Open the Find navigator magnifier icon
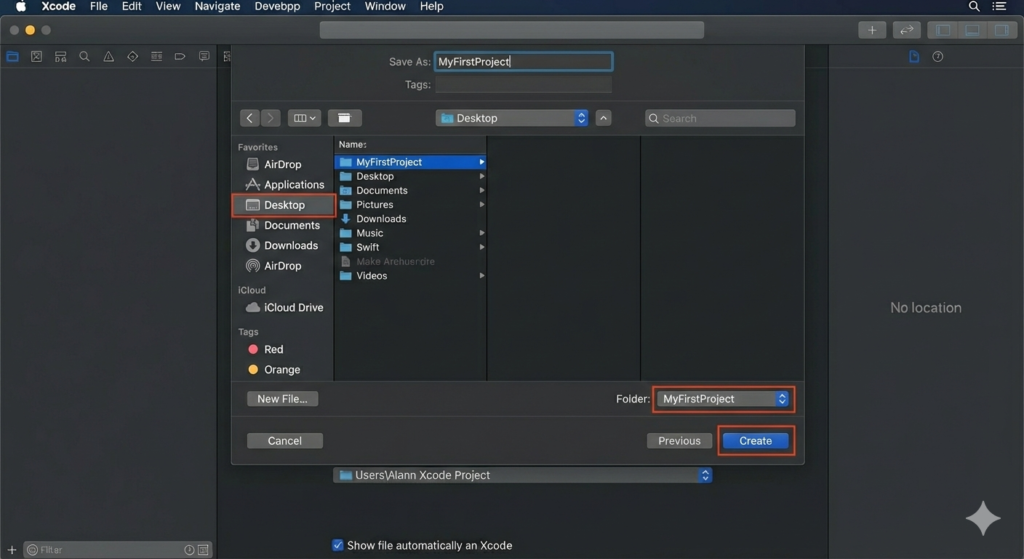Image resolution: width=1024 pixels, height=559 pixels. (84, 57)
